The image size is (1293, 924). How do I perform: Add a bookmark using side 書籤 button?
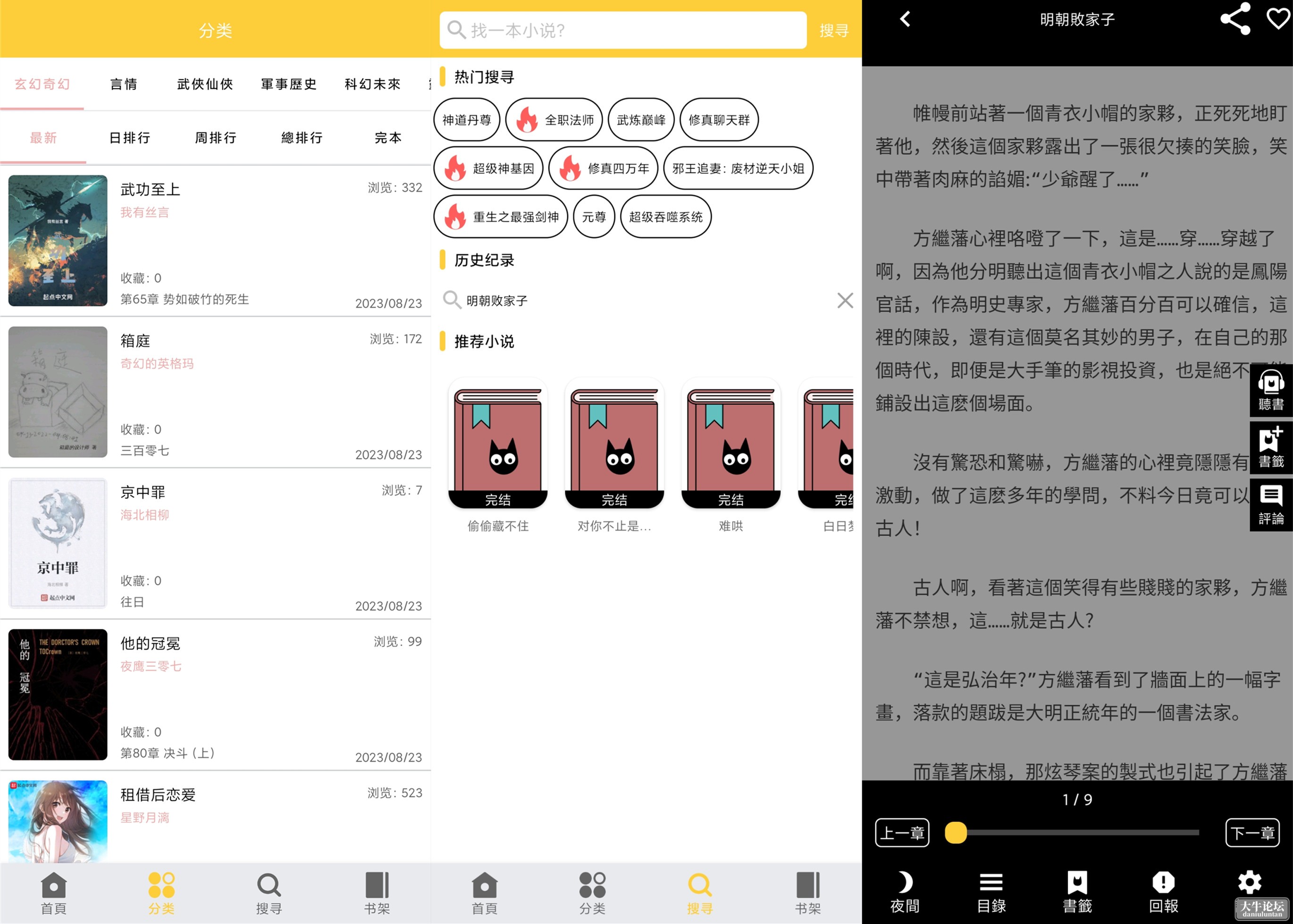coord(1271,448)
